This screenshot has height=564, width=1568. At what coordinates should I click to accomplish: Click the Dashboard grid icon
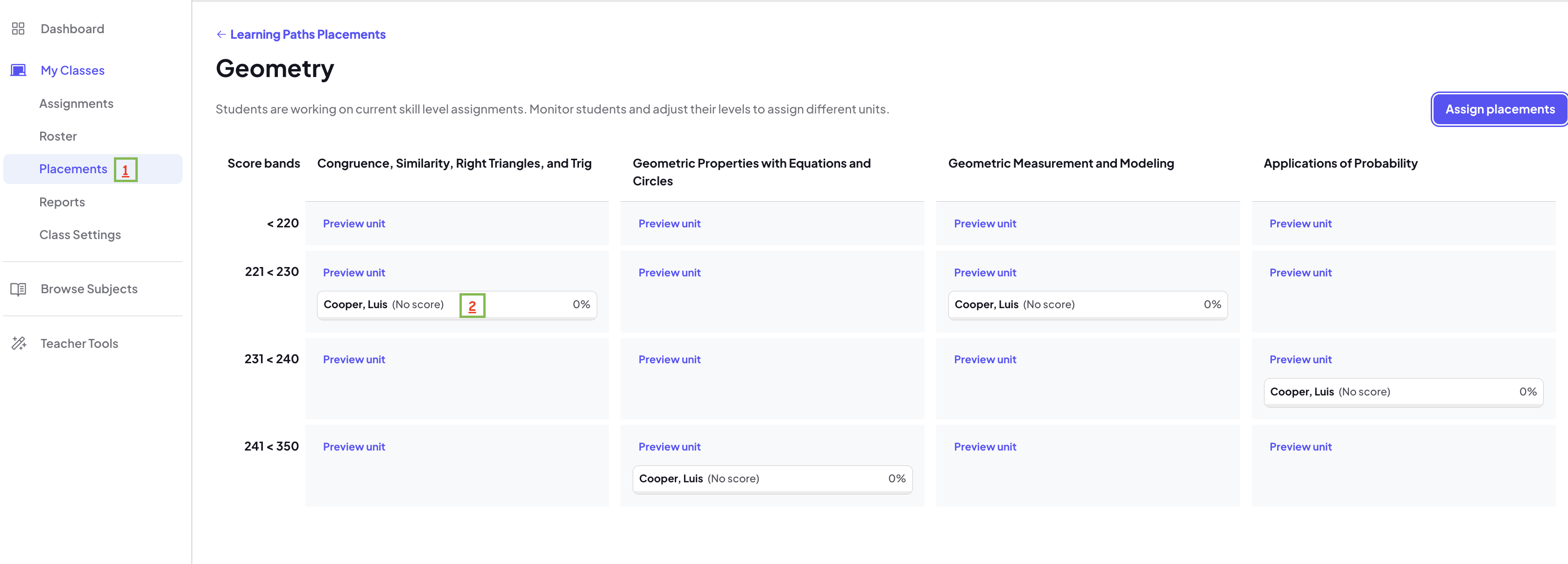pyautogui.click(x=18, y=28)
